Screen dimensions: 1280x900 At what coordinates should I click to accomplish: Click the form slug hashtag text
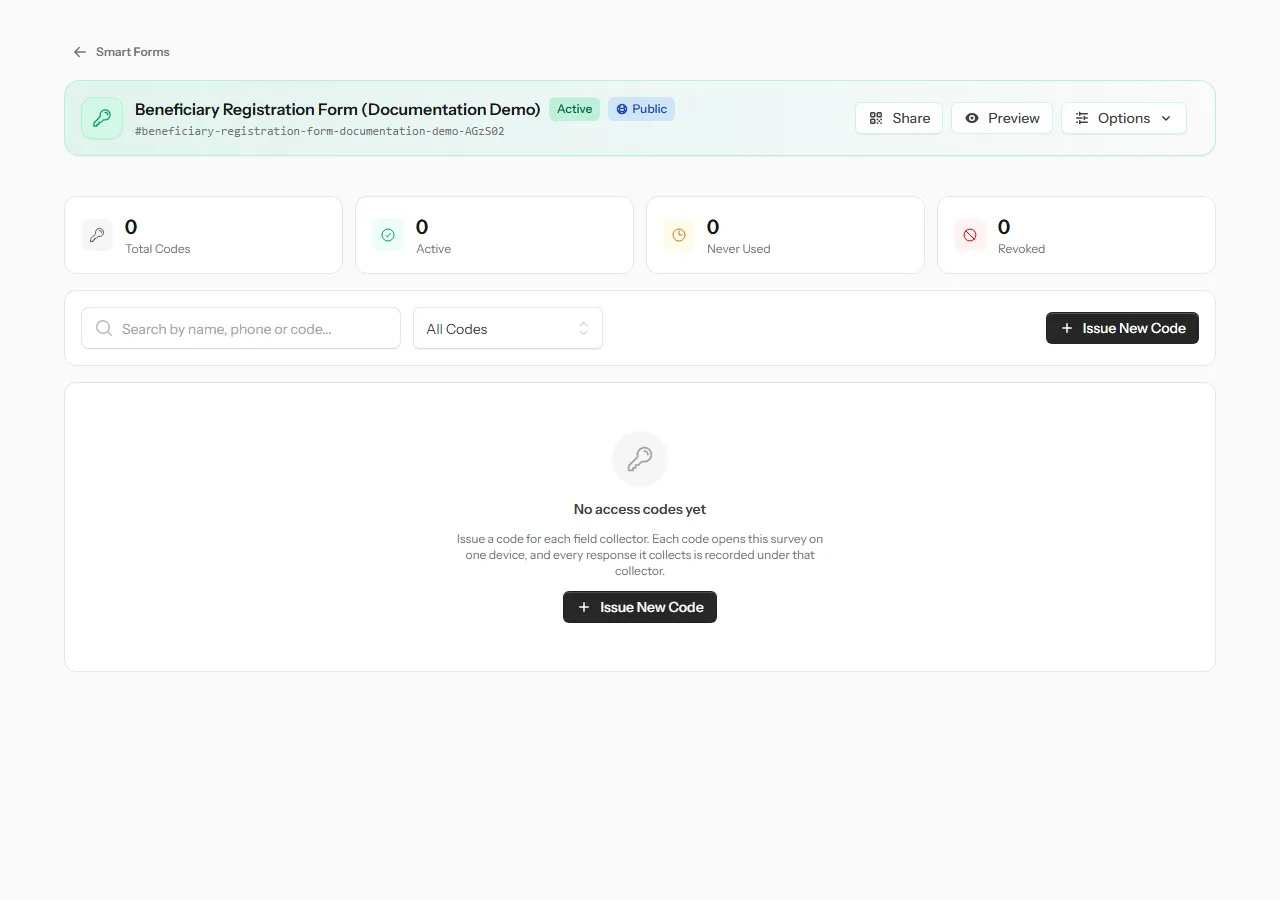[x=319, y=131]
